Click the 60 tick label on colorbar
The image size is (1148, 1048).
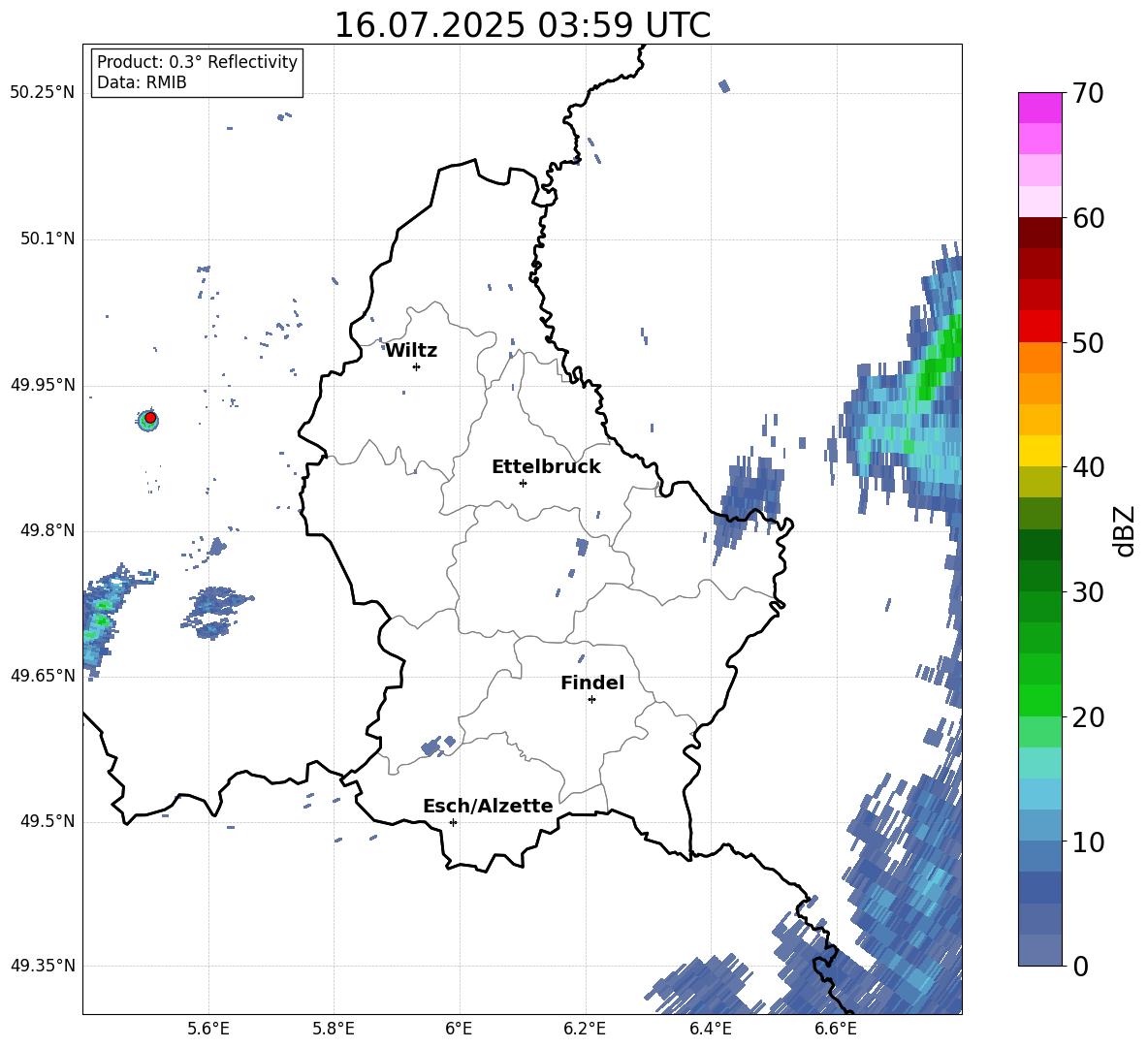click(1087, 218)
